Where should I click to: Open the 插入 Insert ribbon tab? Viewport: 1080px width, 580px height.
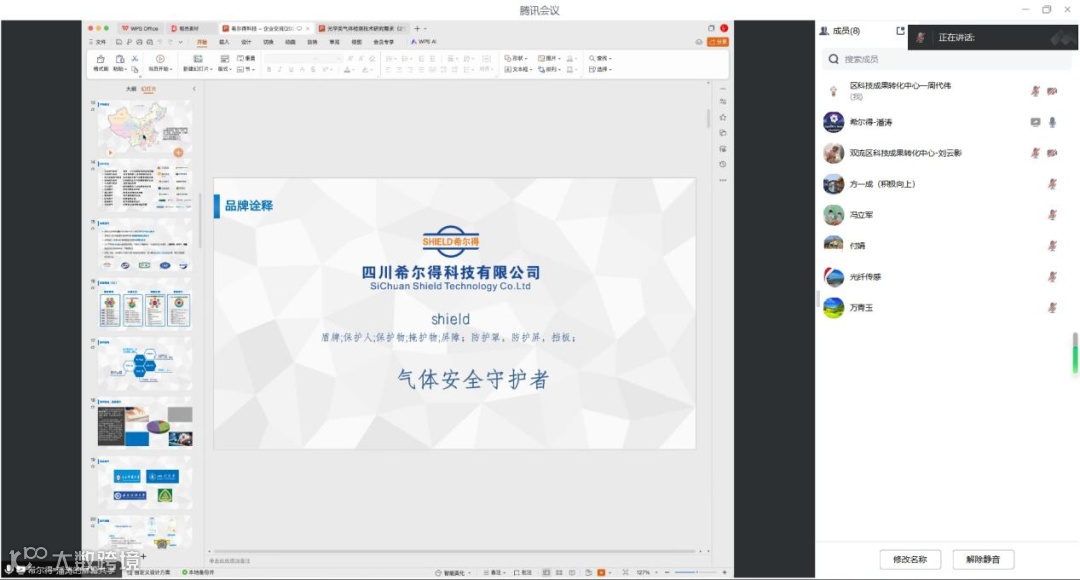coord(224,42)
